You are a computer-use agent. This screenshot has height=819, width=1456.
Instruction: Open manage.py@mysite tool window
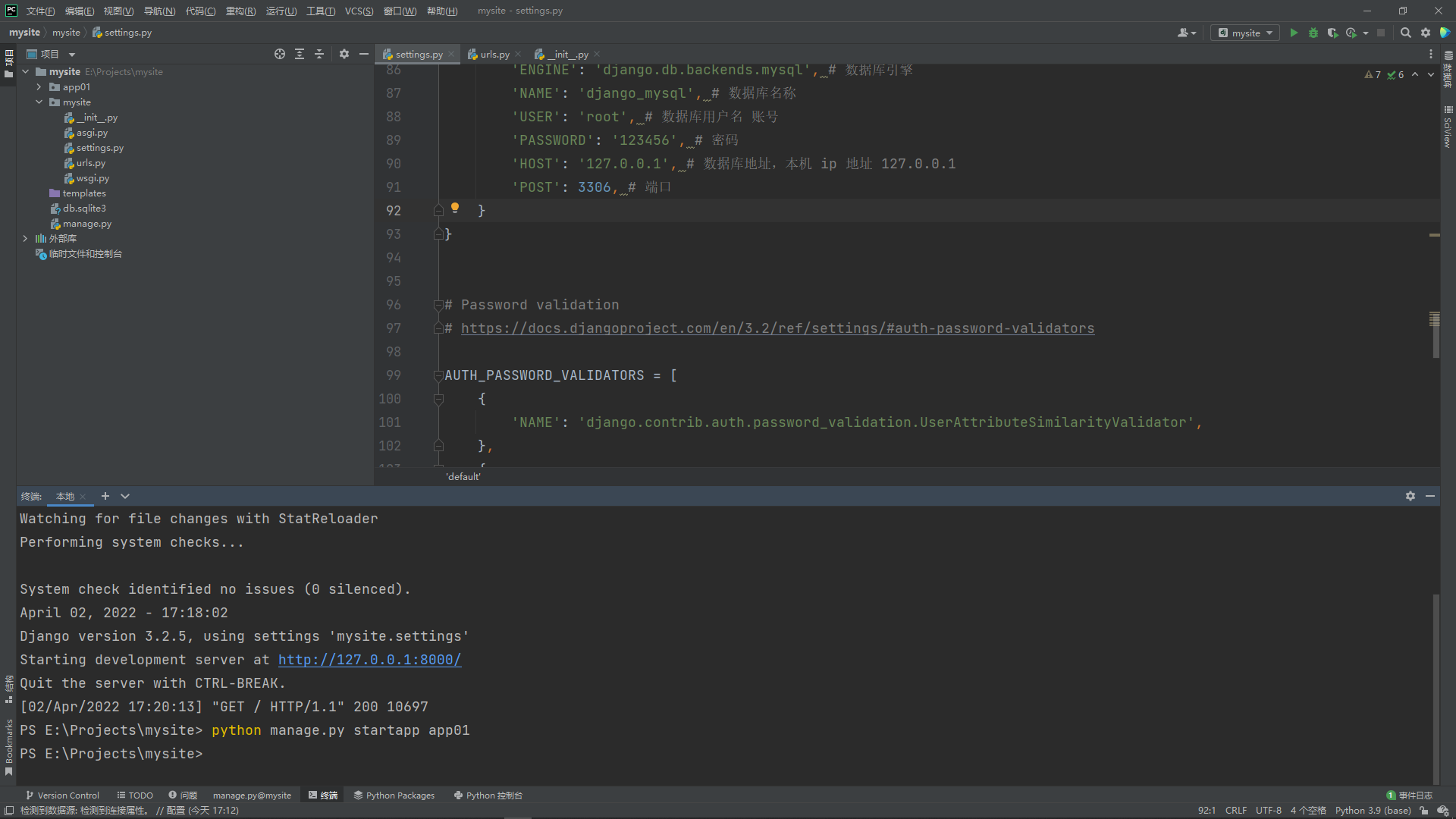[x=252, y=795]
